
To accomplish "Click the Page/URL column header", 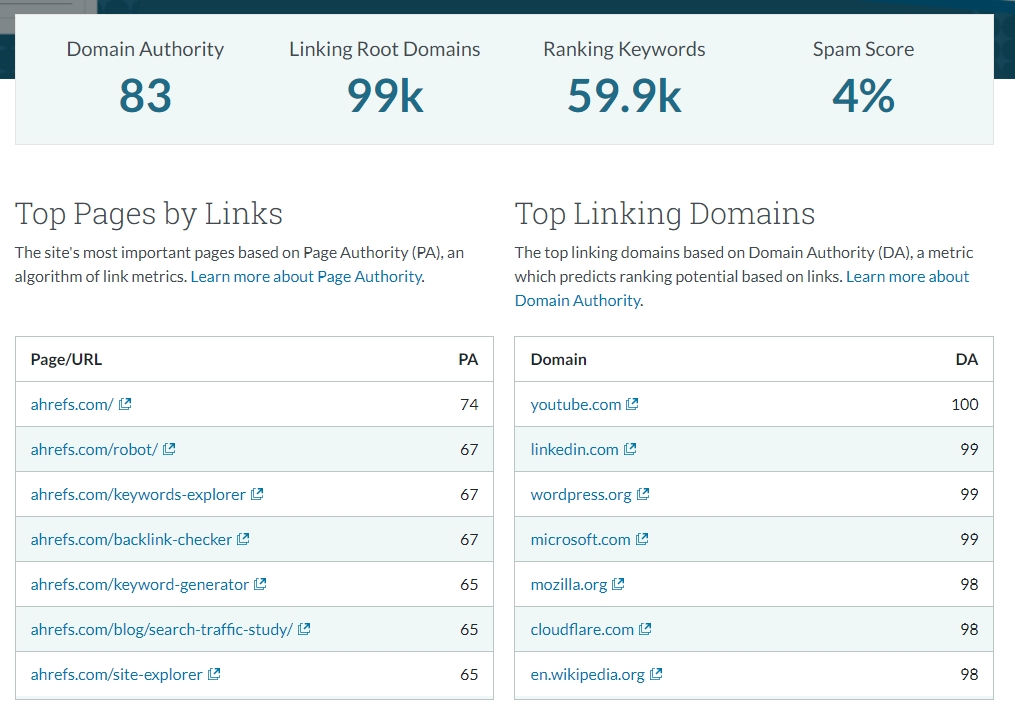I will pos(66,359).
